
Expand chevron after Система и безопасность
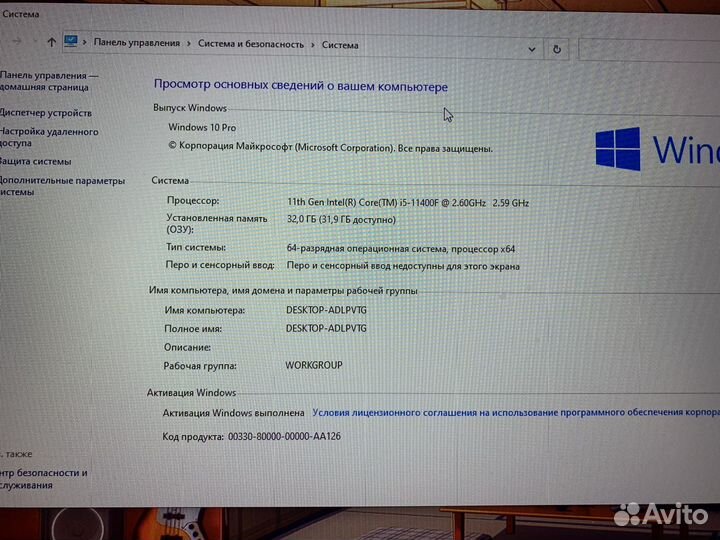313,45
